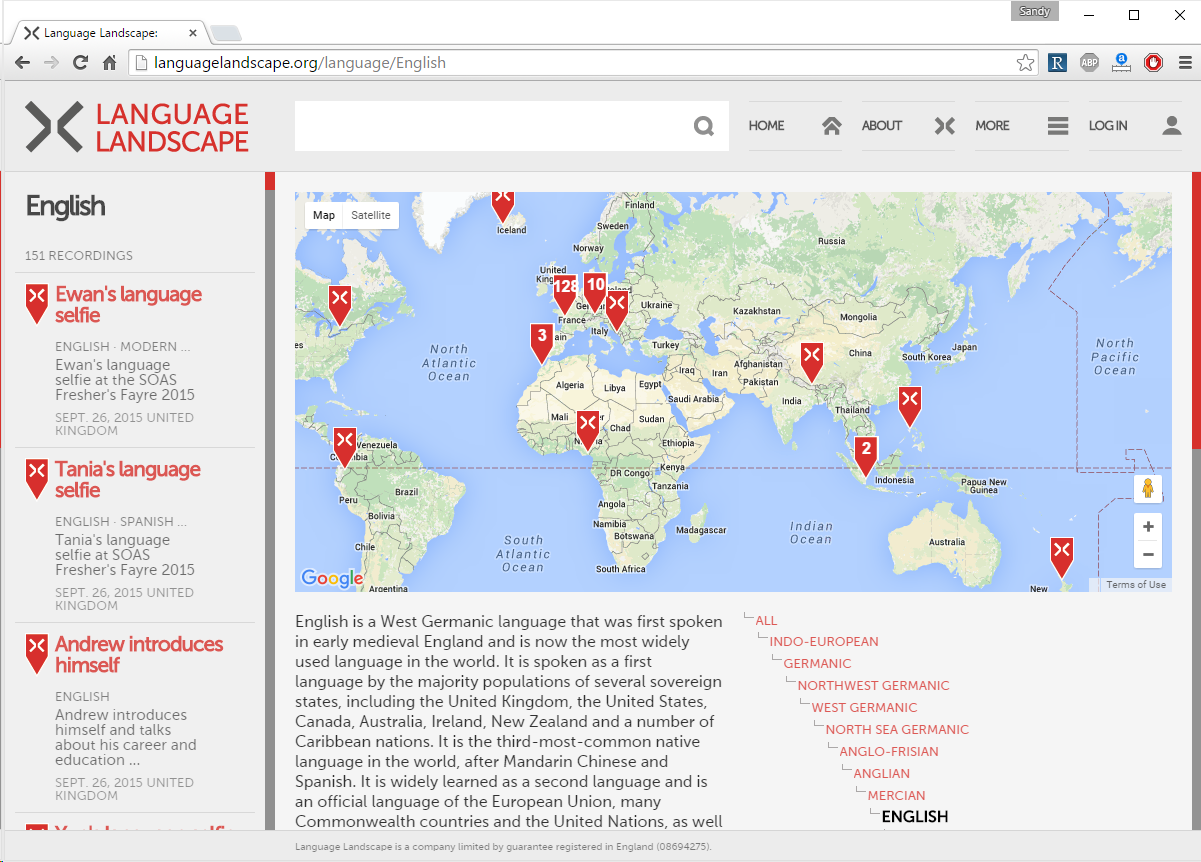Select NORTH SEA GERMANIC in the tree
The height and width of the screenshot is (862, 1201).
pos(897,730)
